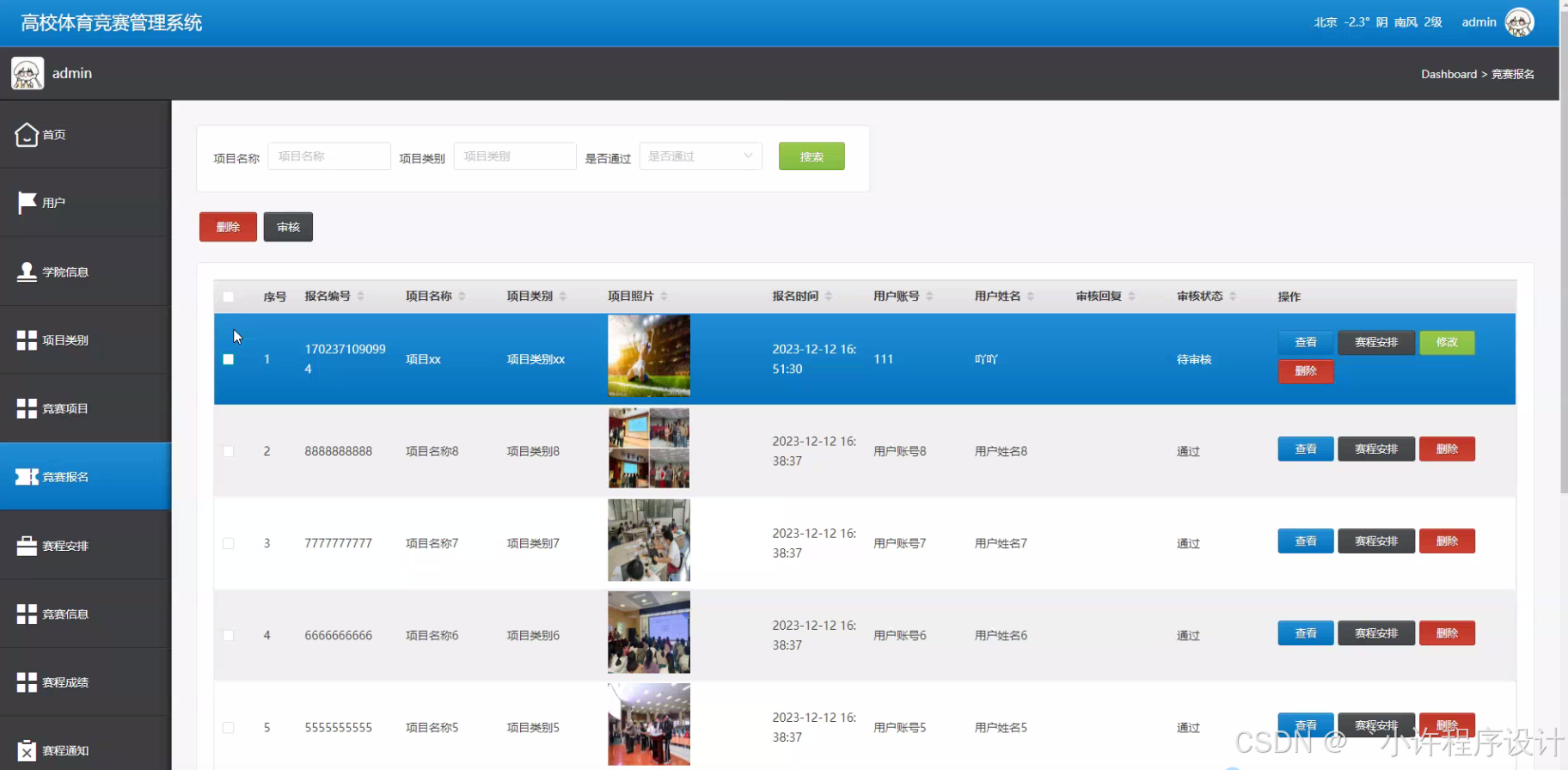
Task: Sort by 报名编号 column arrows
Action: [x=361, y=296]
